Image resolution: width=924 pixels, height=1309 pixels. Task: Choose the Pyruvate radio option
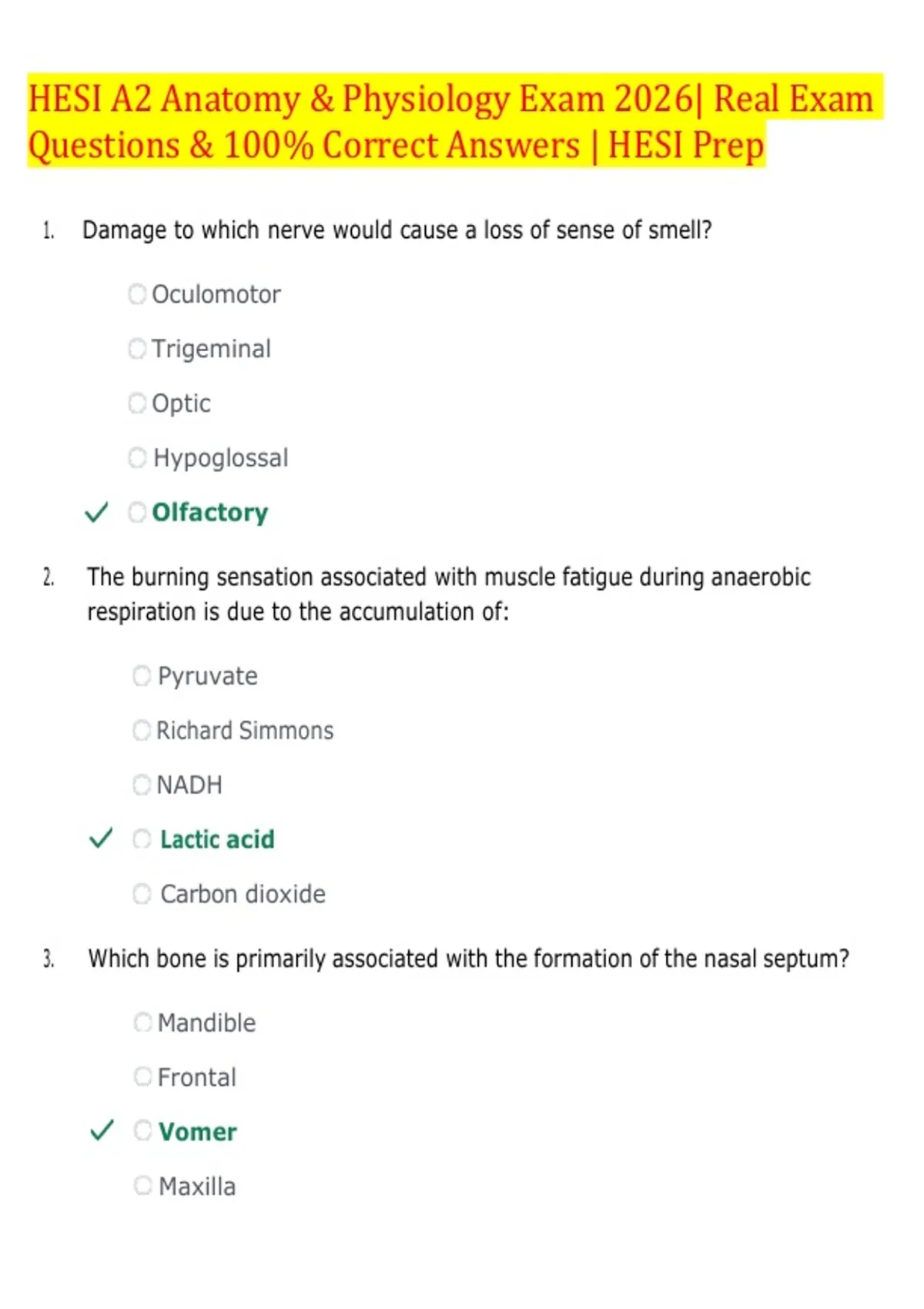(x=142, y=676)
